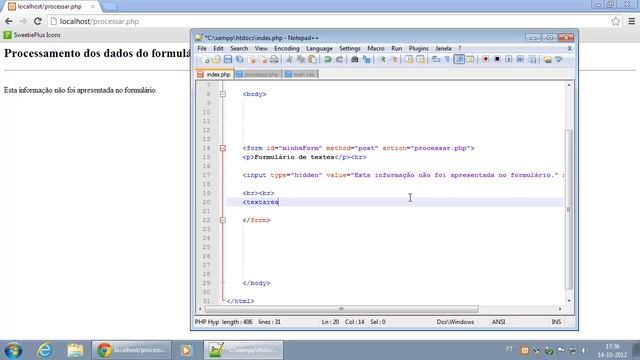This screenshot has height=360, width=640.
Task: Open the Janela menu
Action: tap(443, 48)
